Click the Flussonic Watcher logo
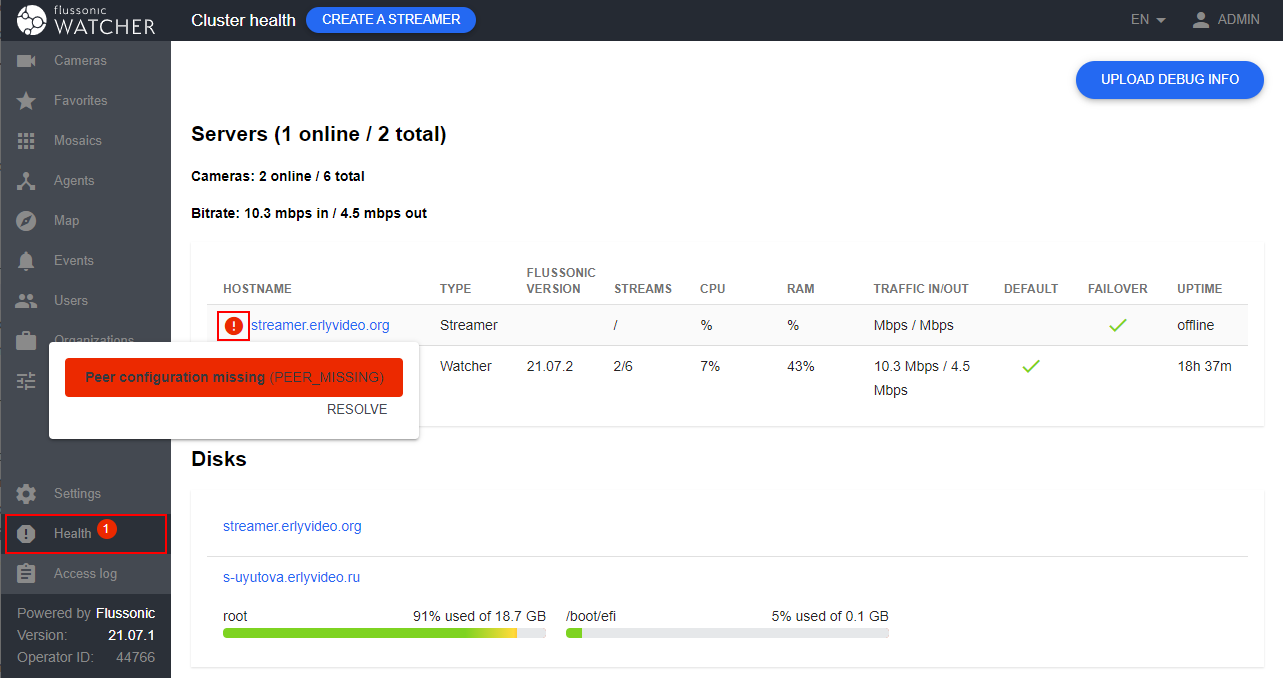Image resolution: width=1283 pixels, height=678 pixels. (86, 20)
